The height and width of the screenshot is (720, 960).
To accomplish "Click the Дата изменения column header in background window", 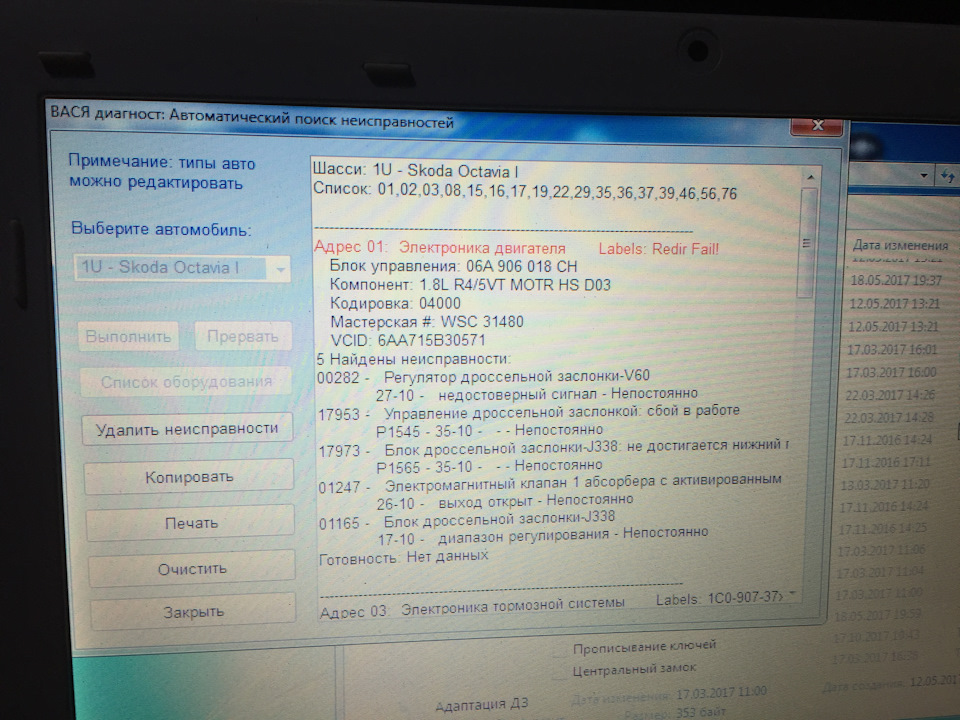I will click(x=900, y=246).
